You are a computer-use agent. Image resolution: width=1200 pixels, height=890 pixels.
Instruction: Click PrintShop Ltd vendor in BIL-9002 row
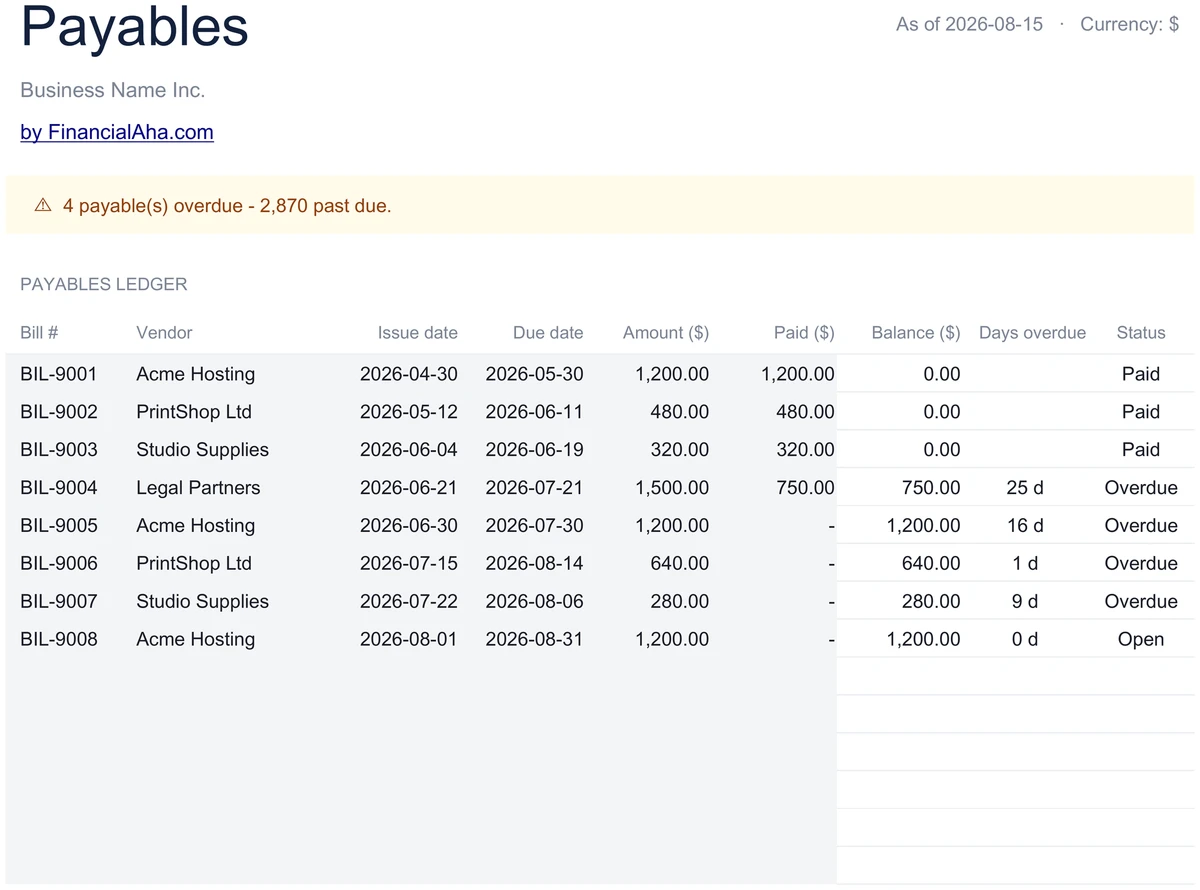(x=194, y=412)
